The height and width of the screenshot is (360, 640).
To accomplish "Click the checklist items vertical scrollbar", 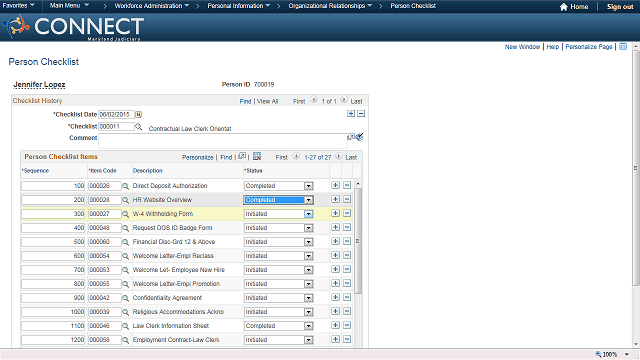I will [x=358, y=241].
